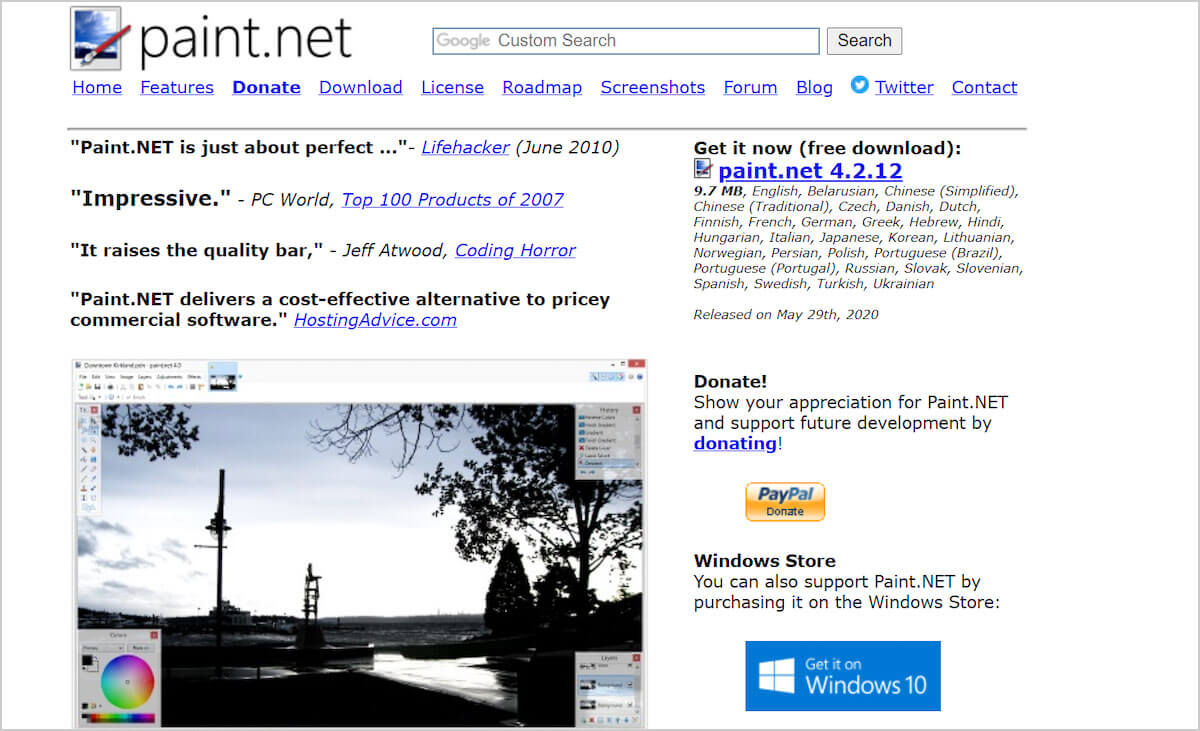Click the 'Get it now (free download):' heading
Screen dimensions: 1200x731
tap(827, 148)
